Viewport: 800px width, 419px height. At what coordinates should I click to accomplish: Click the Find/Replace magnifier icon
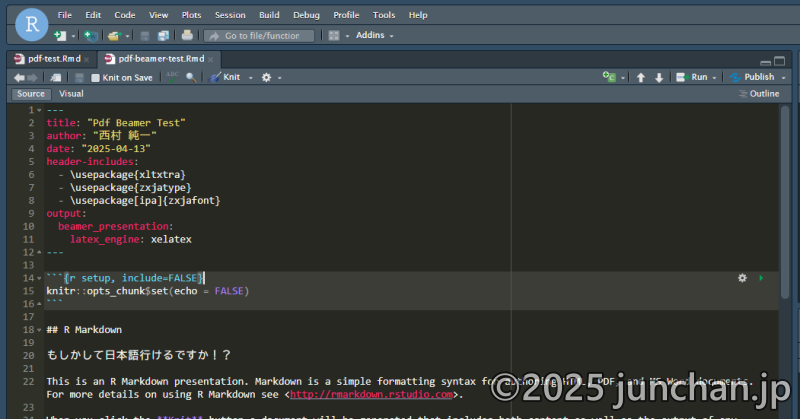click(191, 78)
